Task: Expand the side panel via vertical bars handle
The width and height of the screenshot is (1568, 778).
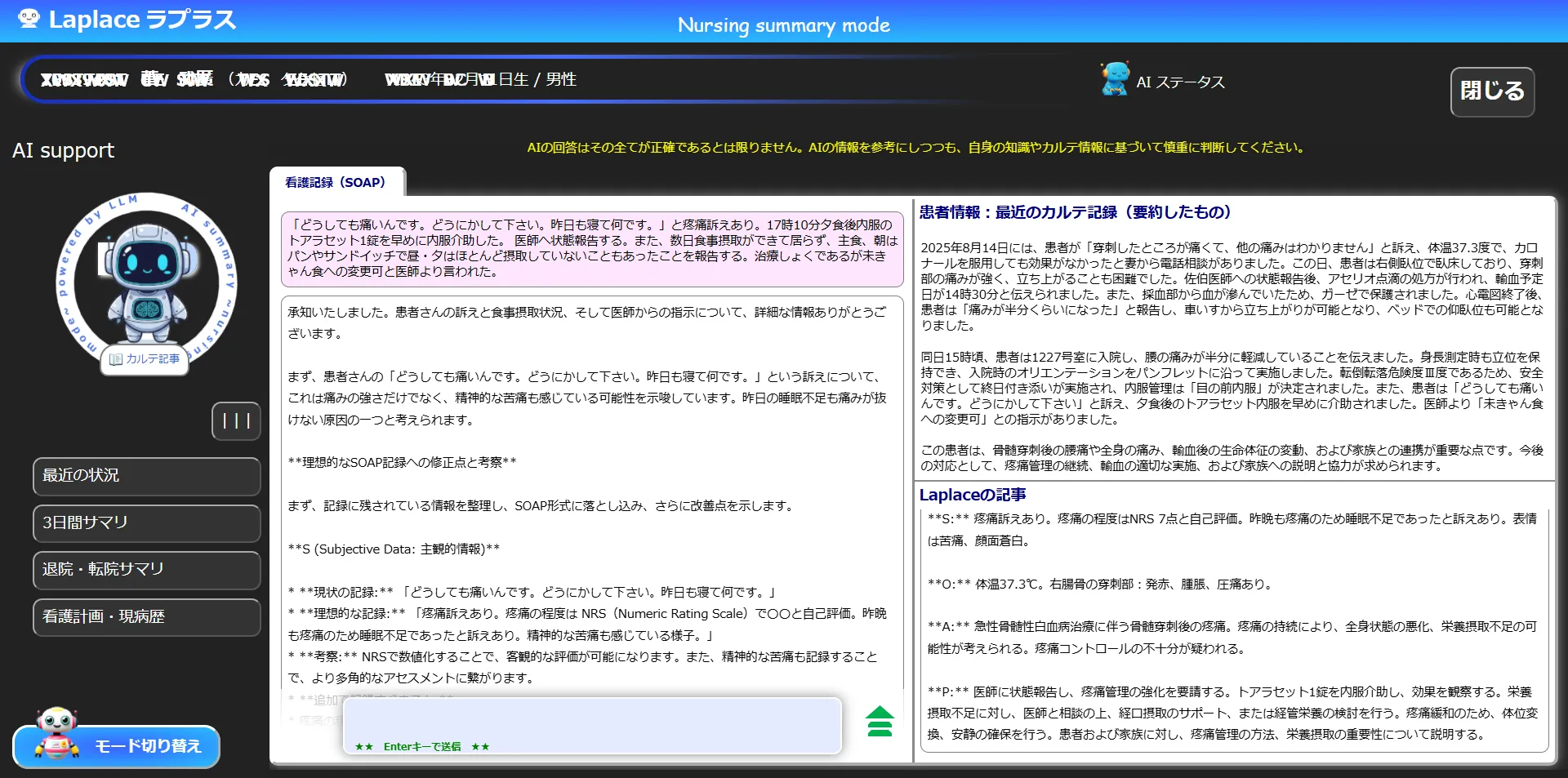Action: coord(235,420)
